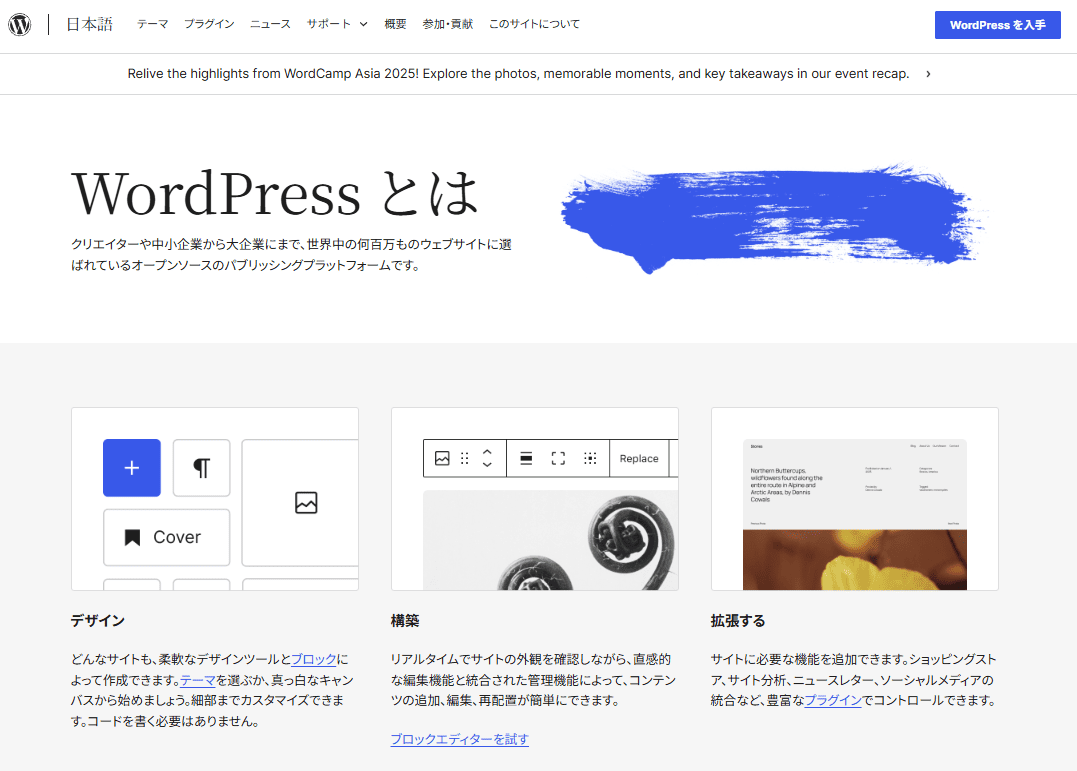Open the プラグイン link in extend paragraph

coord(833,701)
